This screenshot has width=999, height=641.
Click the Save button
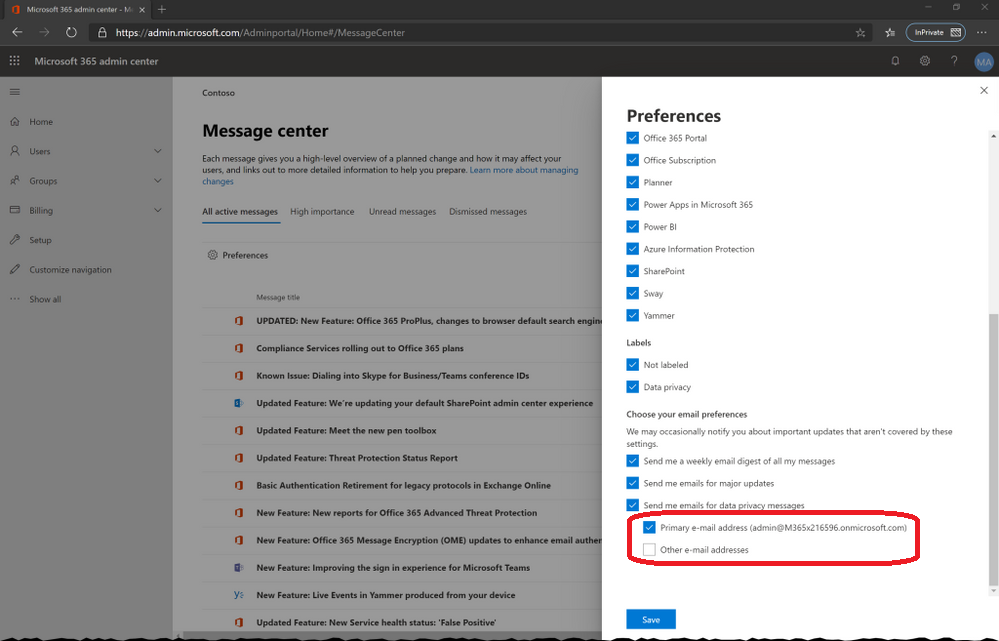[651, 619]
